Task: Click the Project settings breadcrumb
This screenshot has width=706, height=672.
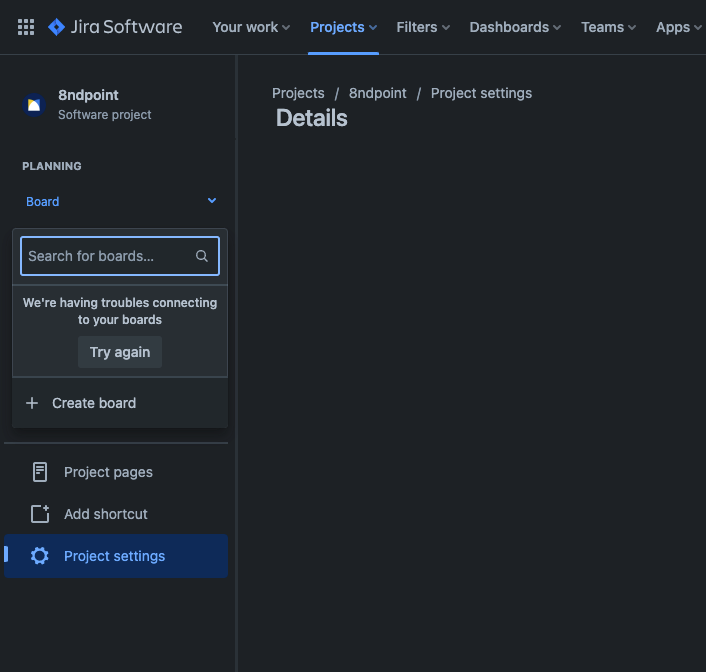Action: [481, 93]
